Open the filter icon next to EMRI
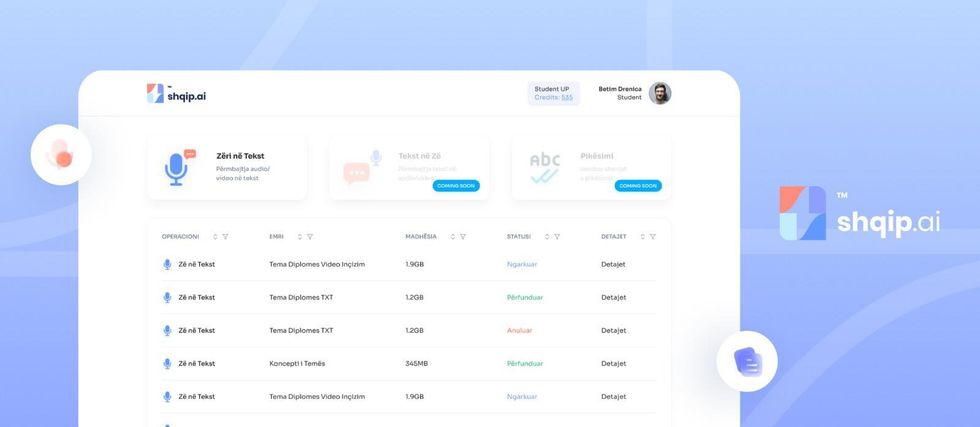 [x=310, y=237]
